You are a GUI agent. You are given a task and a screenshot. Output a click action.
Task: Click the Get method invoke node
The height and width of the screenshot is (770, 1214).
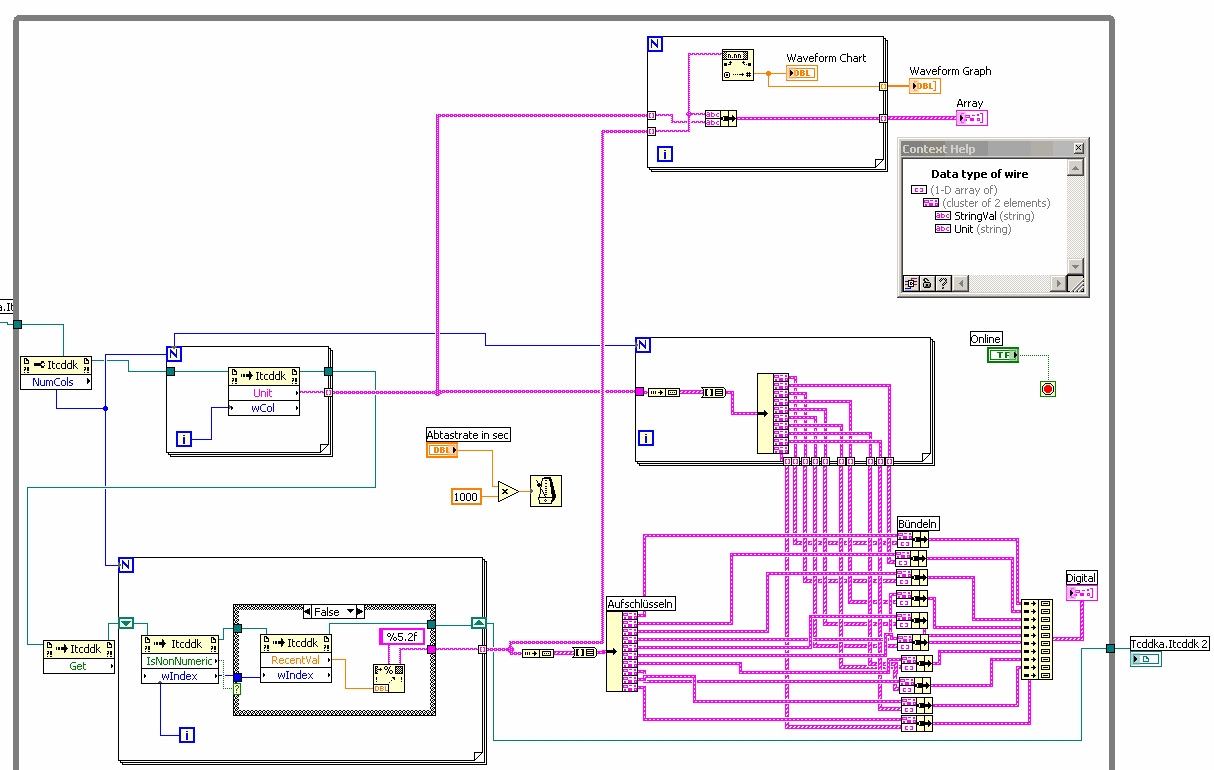(80, 657)
